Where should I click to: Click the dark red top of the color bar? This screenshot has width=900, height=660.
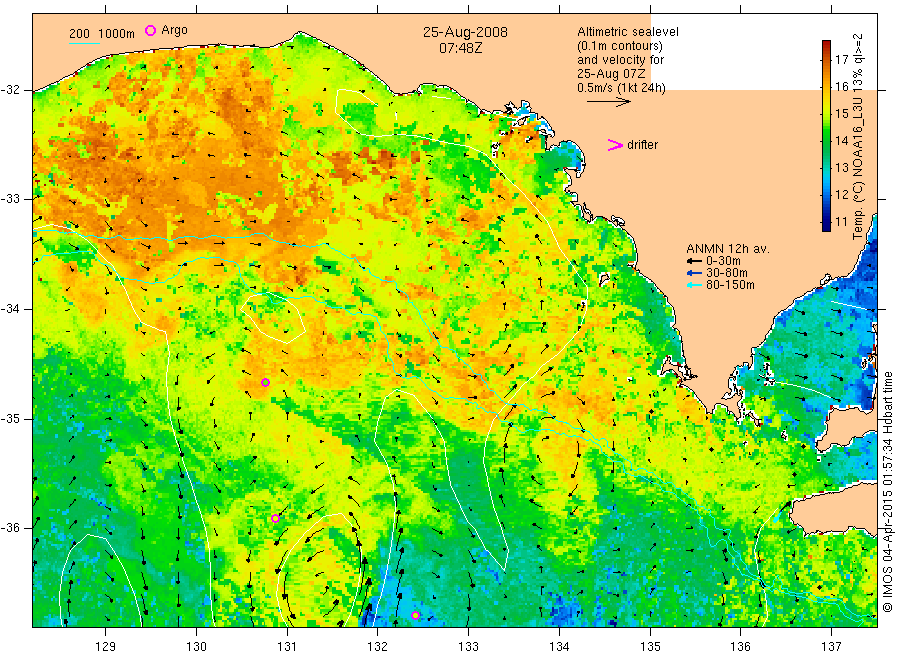(826, 45)
